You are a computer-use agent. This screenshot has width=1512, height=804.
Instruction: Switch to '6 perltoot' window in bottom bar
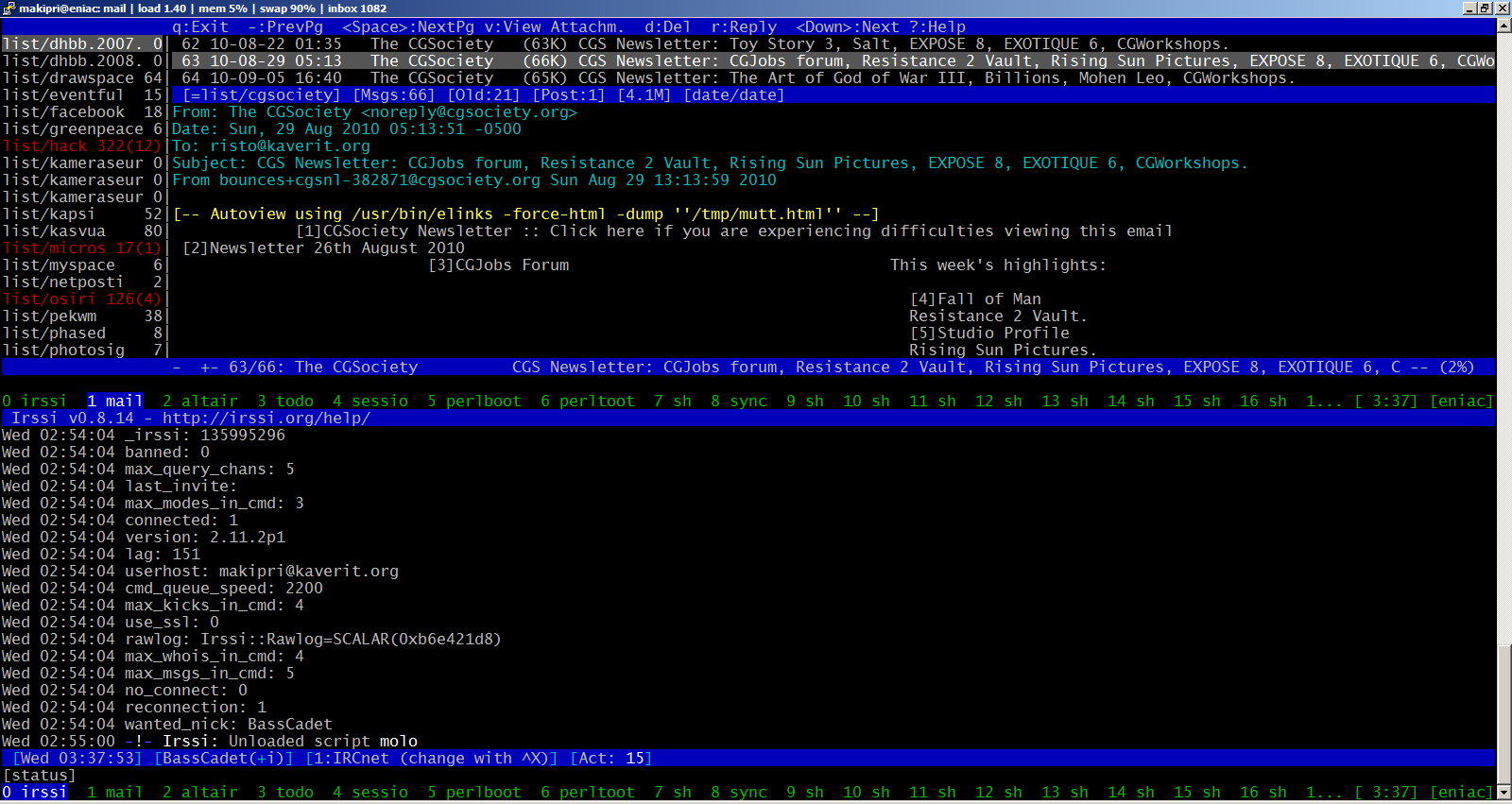[588, 792]
